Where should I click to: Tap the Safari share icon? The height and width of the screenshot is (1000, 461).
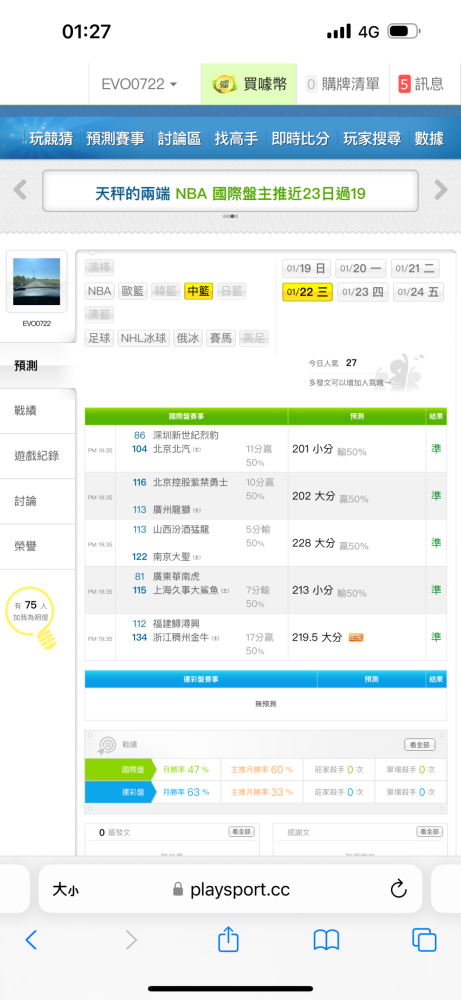[228, 939]
